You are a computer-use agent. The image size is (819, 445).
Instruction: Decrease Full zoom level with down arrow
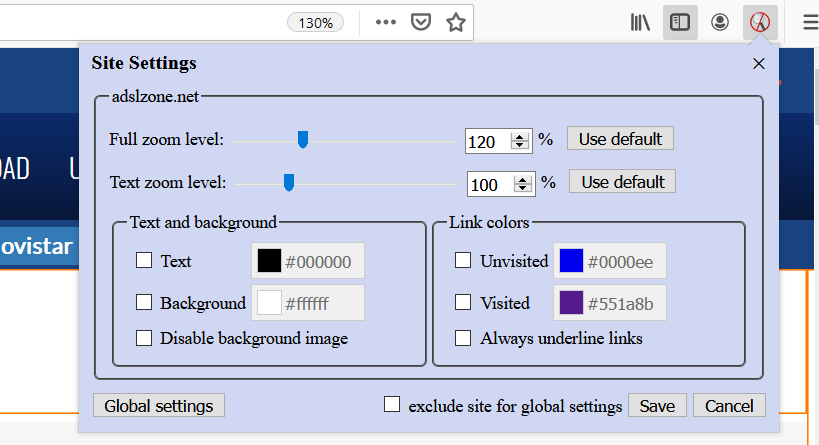click(520, 145)
